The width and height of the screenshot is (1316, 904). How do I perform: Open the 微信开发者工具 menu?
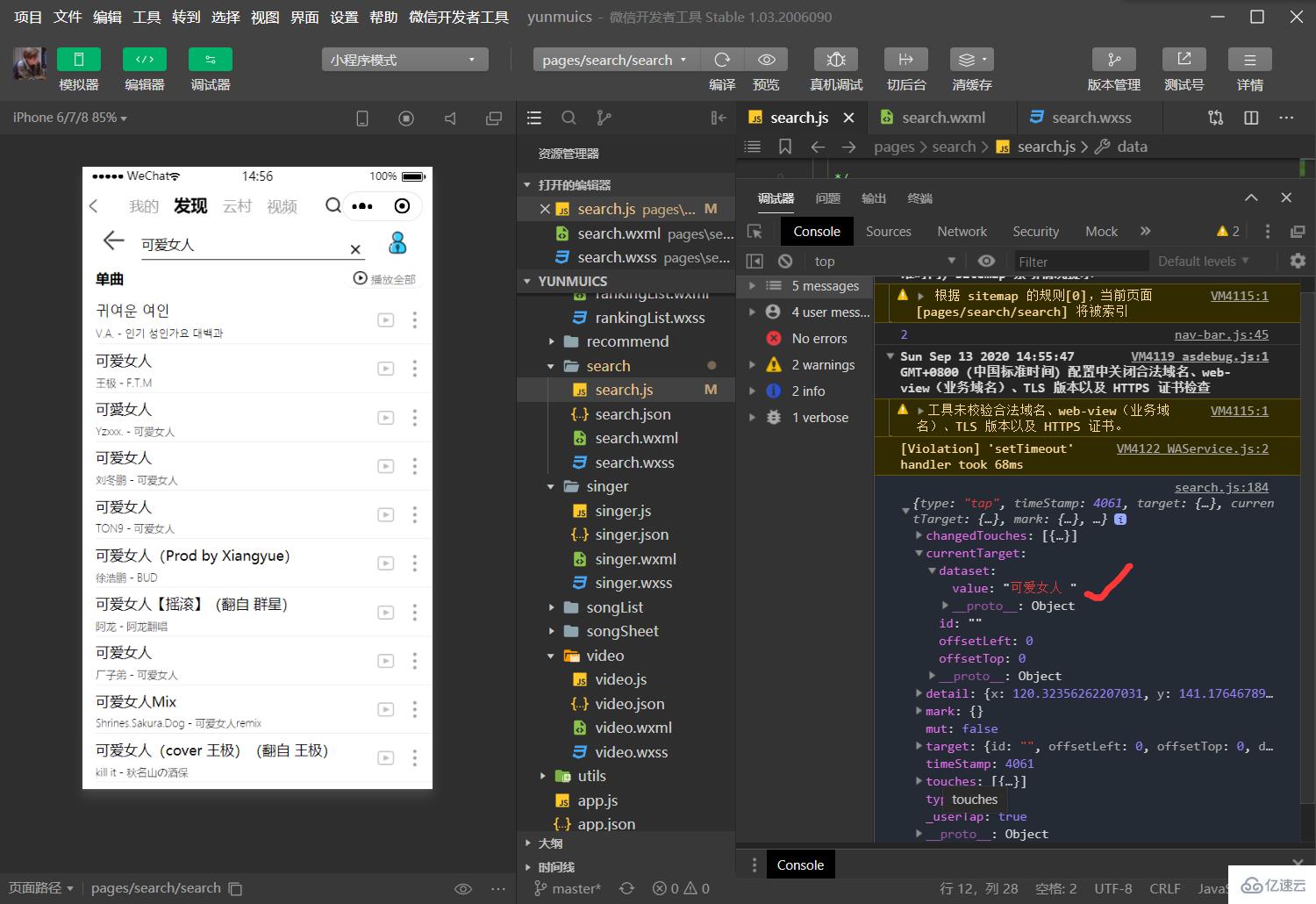coord(459,17)
